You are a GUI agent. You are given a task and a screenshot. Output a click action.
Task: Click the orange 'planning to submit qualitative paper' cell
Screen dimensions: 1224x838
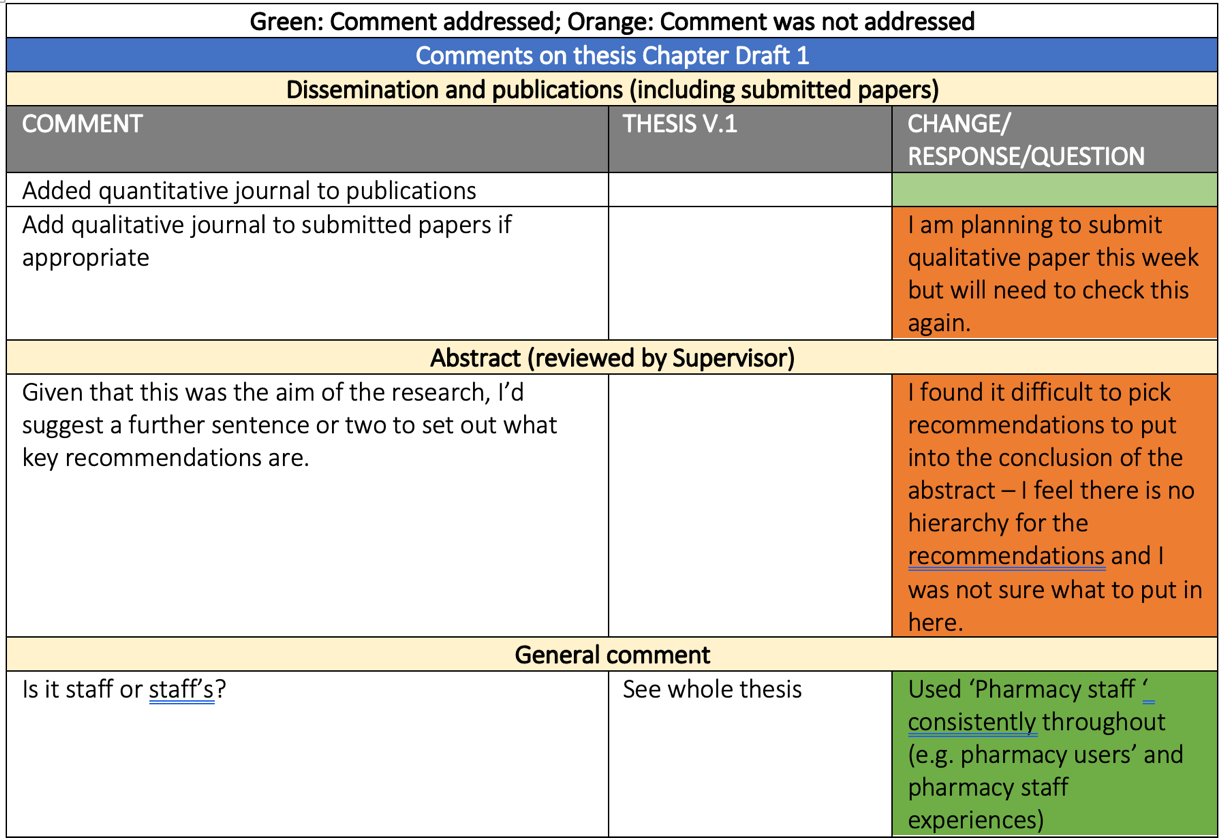(1052, 273)
